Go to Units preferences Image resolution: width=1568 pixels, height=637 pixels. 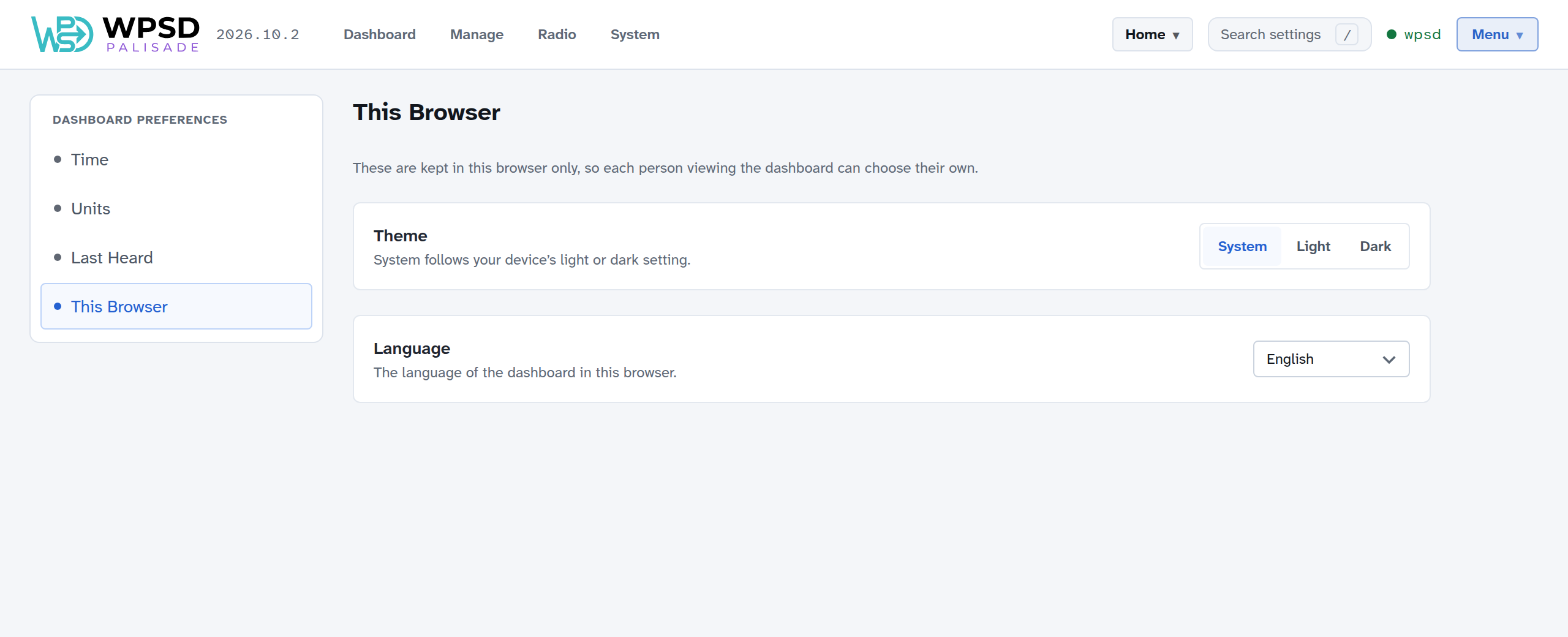pos(176,208)
